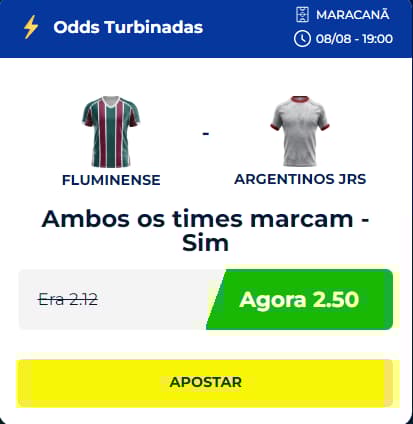The image size is (413, 424).
Task: Click the ARGENTINOS JRS team name
Action: point(300,179)
